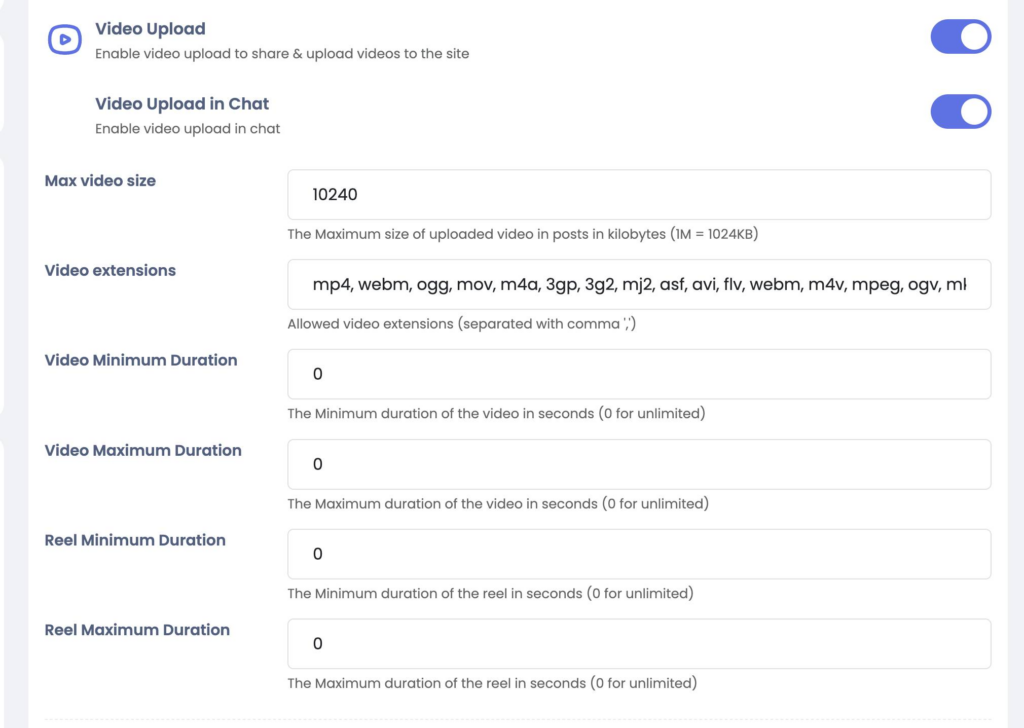
Task: Click into the Video extensions input
Action: click(x=639, y=285)
